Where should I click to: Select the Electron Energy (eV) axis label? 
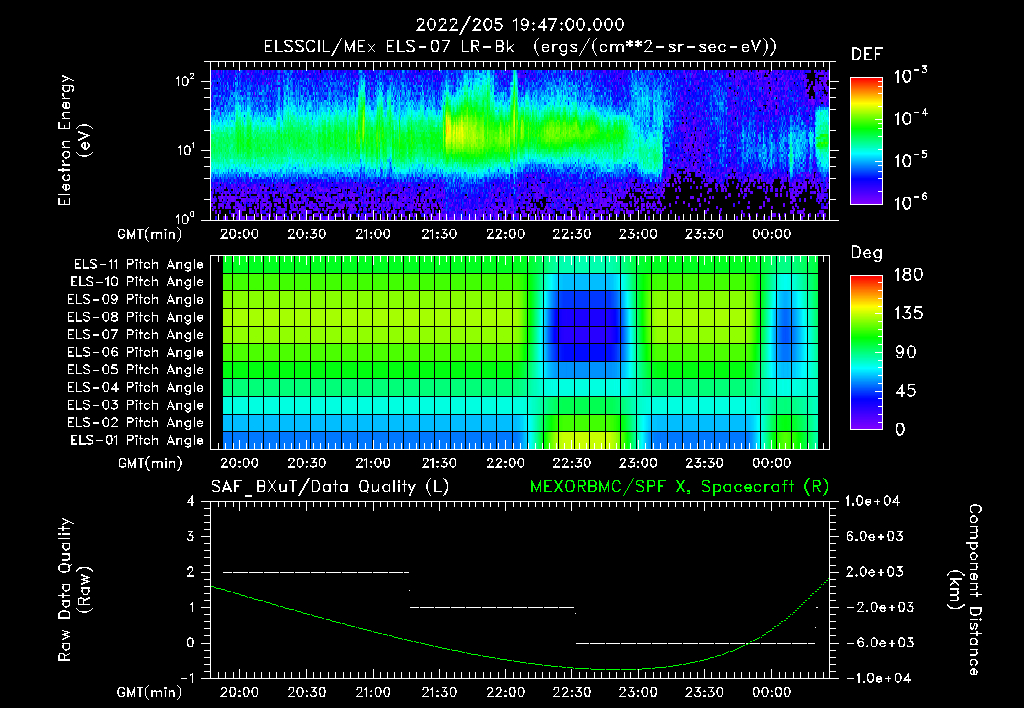coord(74,140)
